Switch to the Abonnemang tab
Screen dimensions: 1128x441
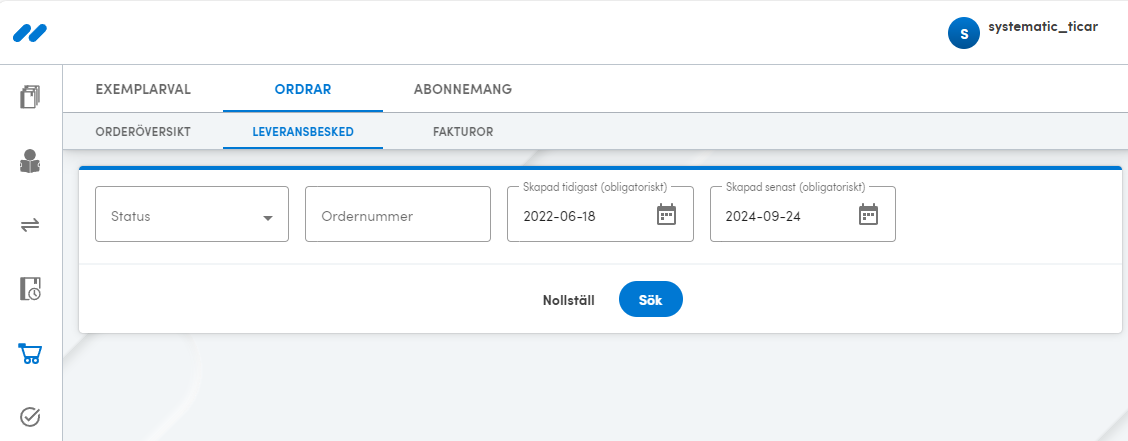463,90
